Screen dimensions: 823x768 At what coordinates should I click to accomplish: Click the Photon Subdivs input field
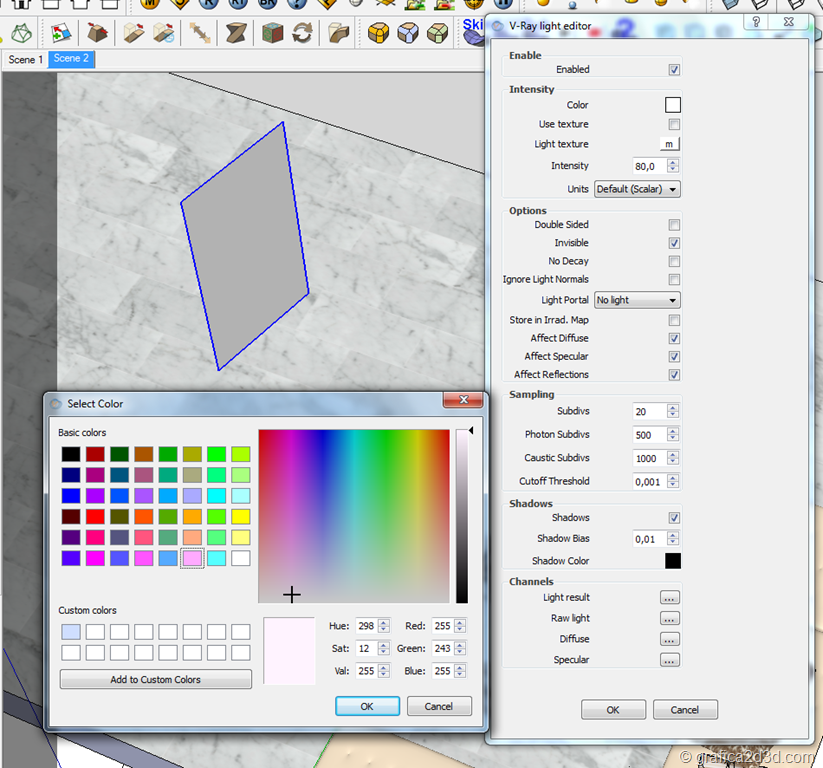click(x=648, y=435)
